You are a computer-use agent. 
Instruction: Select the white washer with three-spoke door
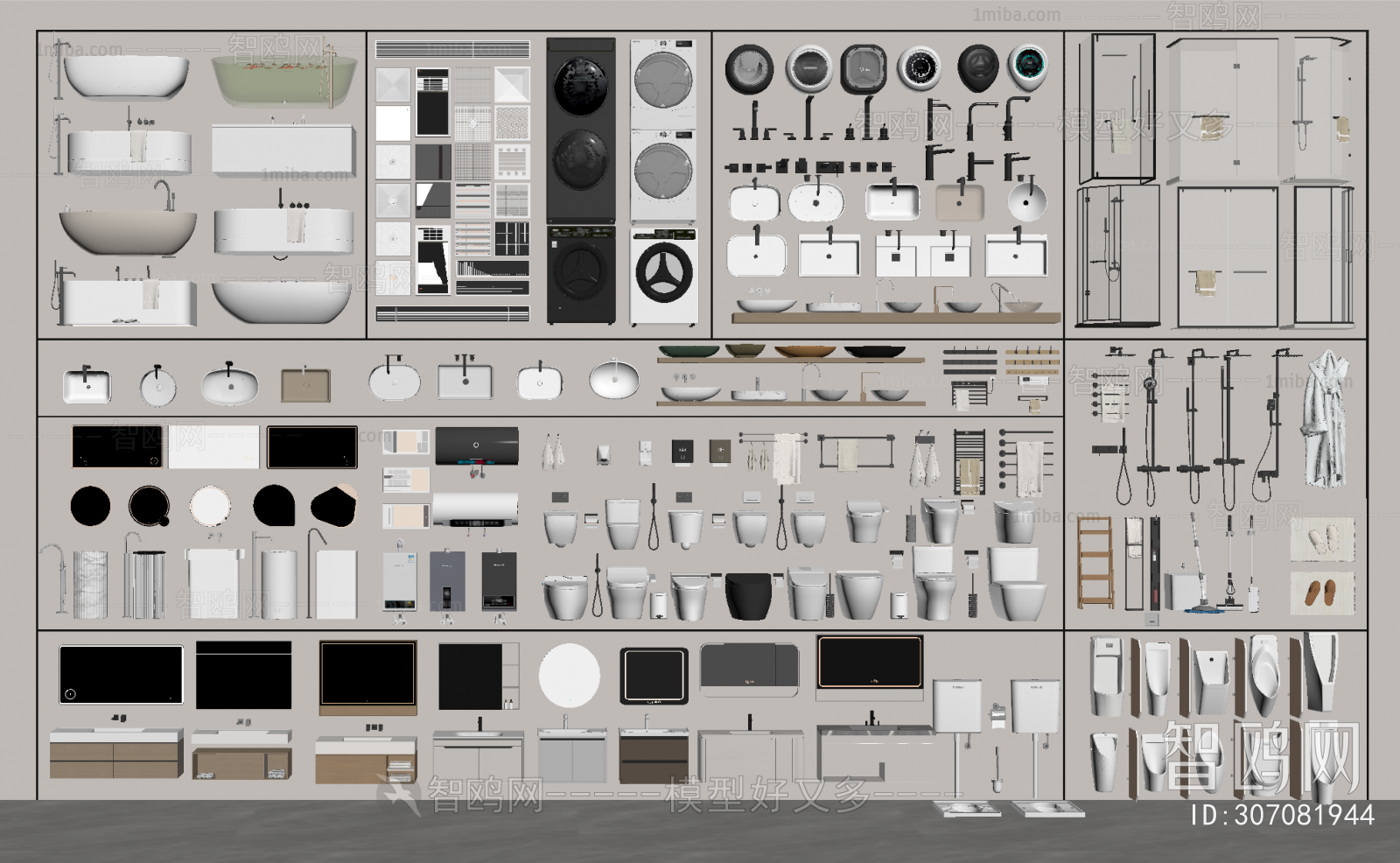click(664, 277)
